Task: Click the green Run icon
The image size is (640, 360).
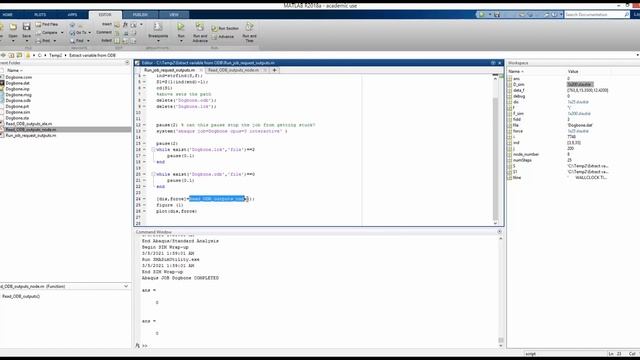Action: 181,27
